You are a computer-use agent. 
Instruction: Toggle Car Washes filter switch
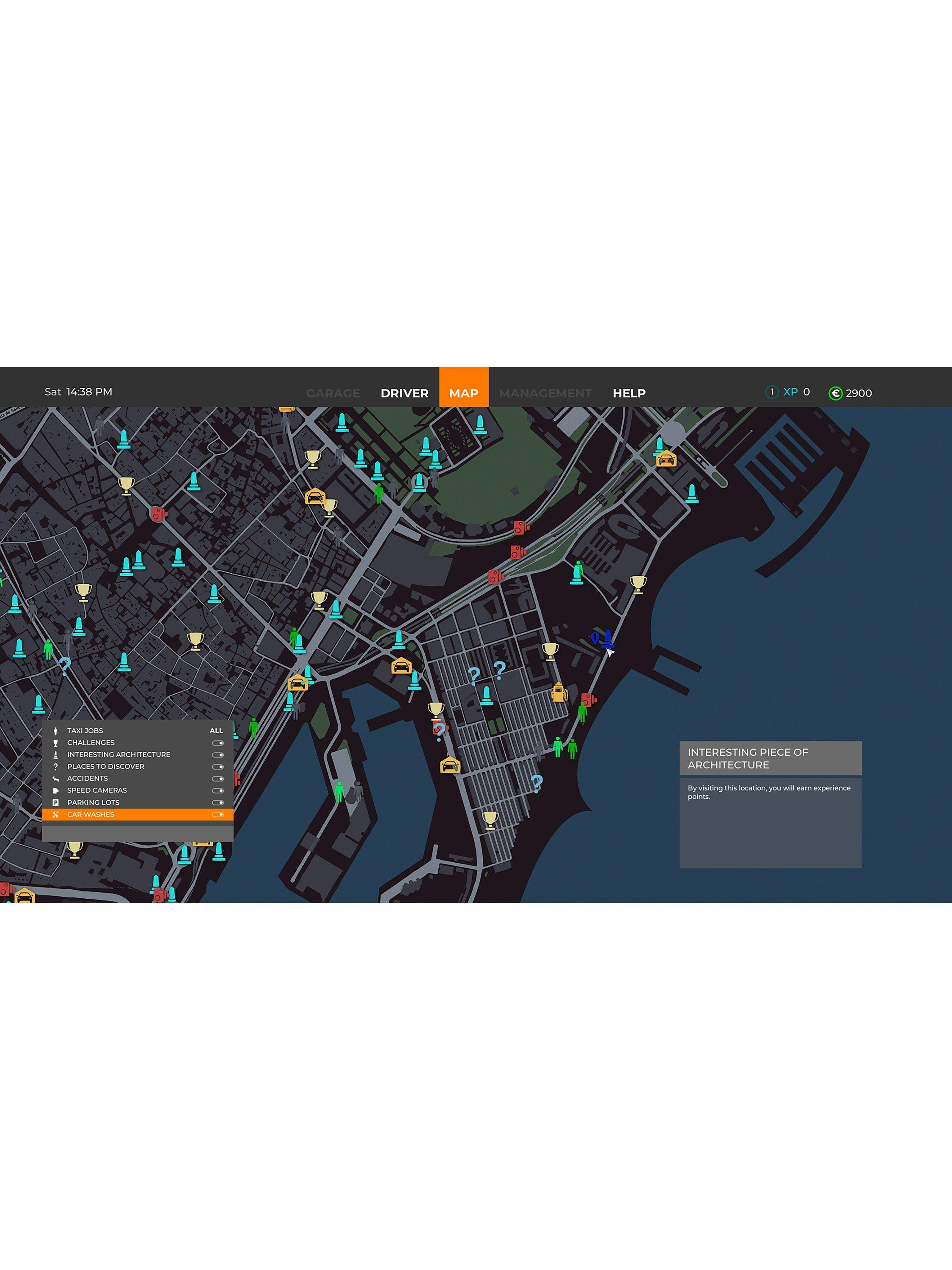tap(217, 815)
